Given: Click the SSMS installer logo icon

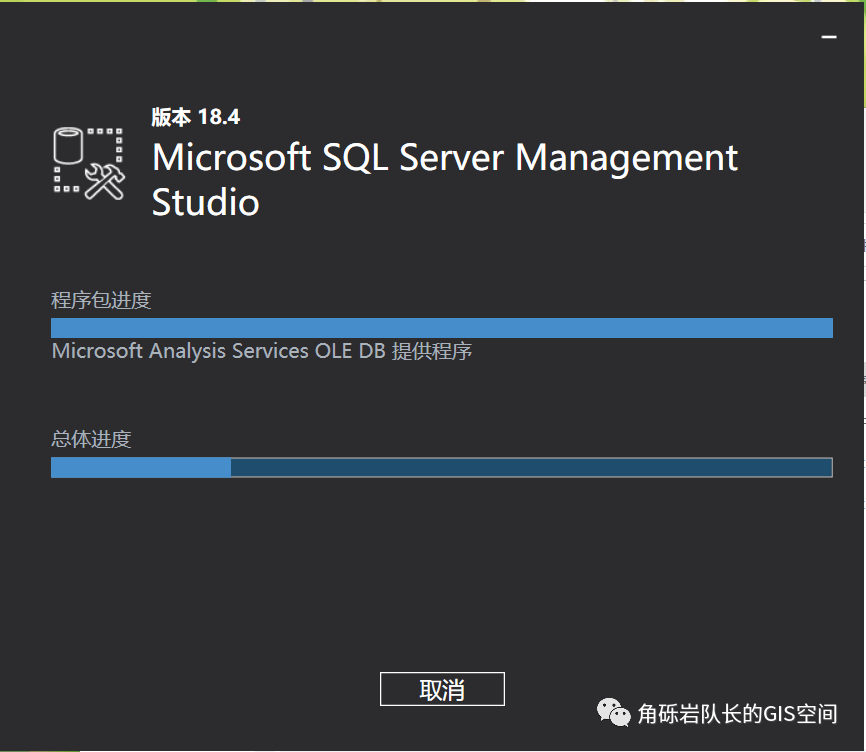Looking at the screenshot, I should click(x=88, y=163).
